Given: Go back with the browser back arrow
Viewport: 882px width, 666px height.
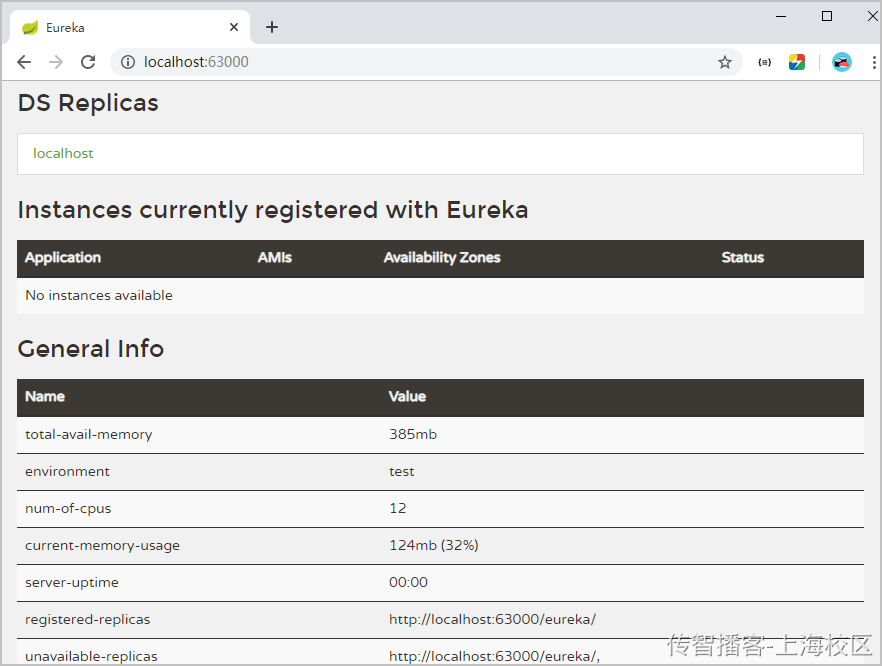Looking at the screenshot, I should pyautogui.click(x=24, y=62).
